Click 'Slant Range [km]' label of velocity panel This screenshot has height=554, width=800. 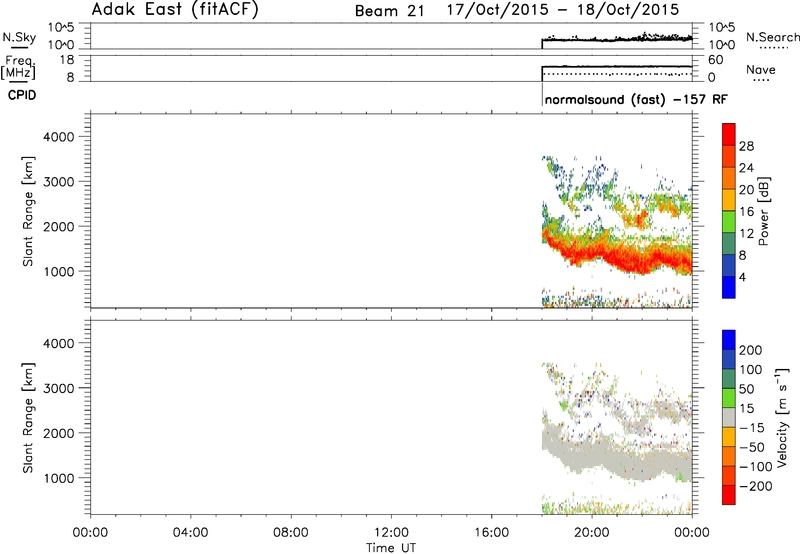click(28, 418)
